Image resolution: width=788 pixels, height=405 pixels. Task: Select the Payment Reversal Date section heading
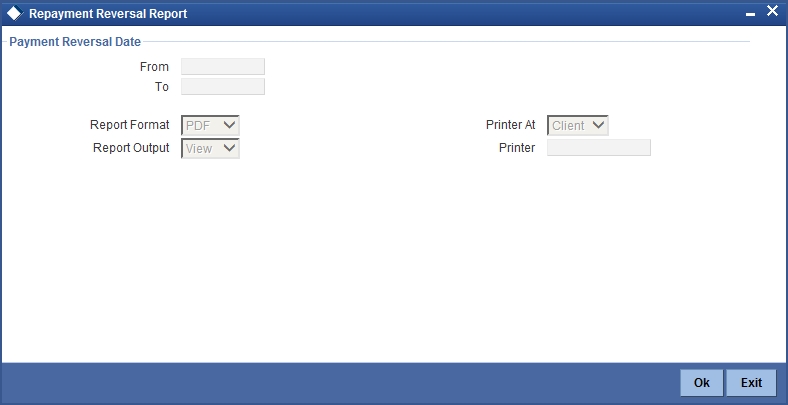click(x=75, y=42)
